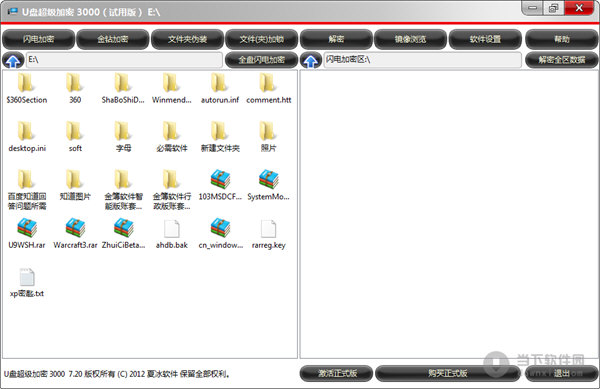The width and height of the screenshot is (600, 389).
Task: Select the xp密匙.txt text file
Action: tap(27, 283)
